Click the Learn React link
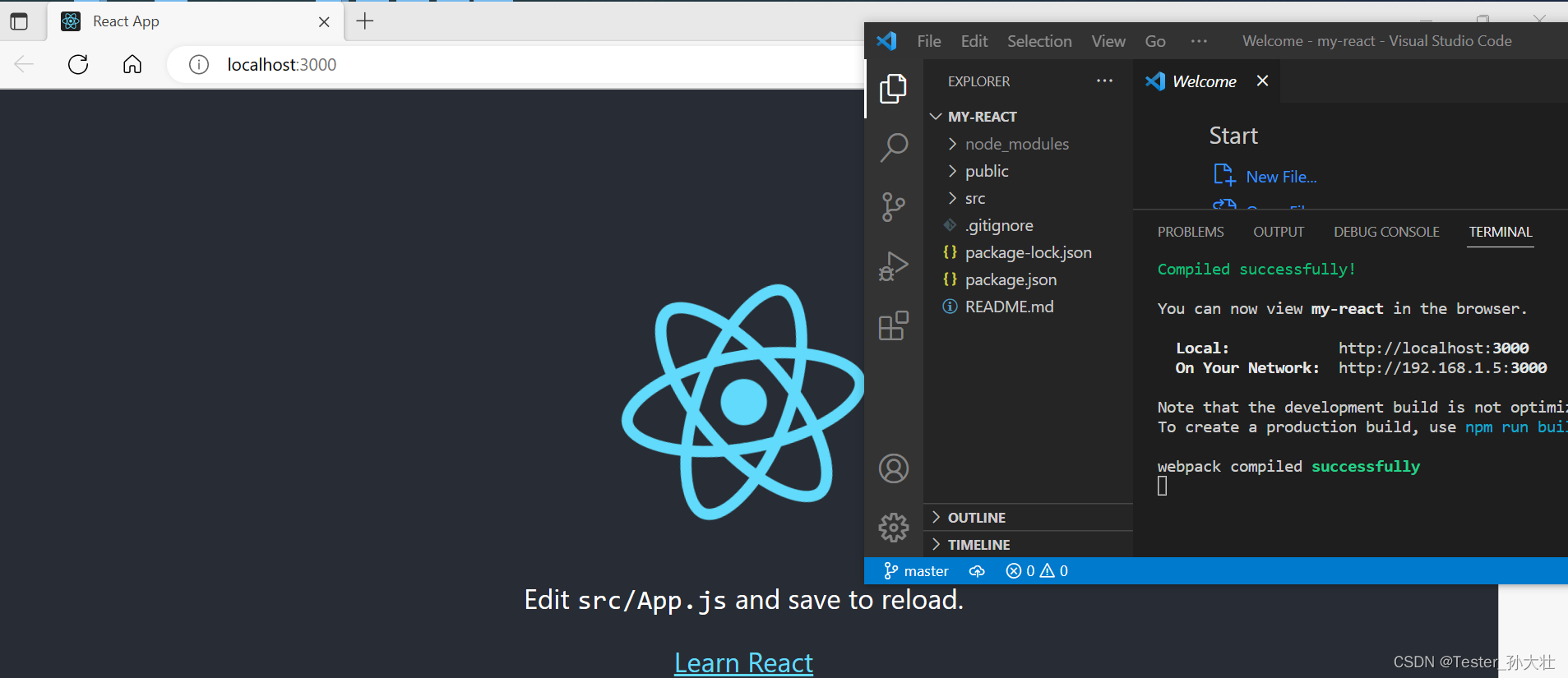The width and height of the screenshot is (1568, 678). (743, 662)
